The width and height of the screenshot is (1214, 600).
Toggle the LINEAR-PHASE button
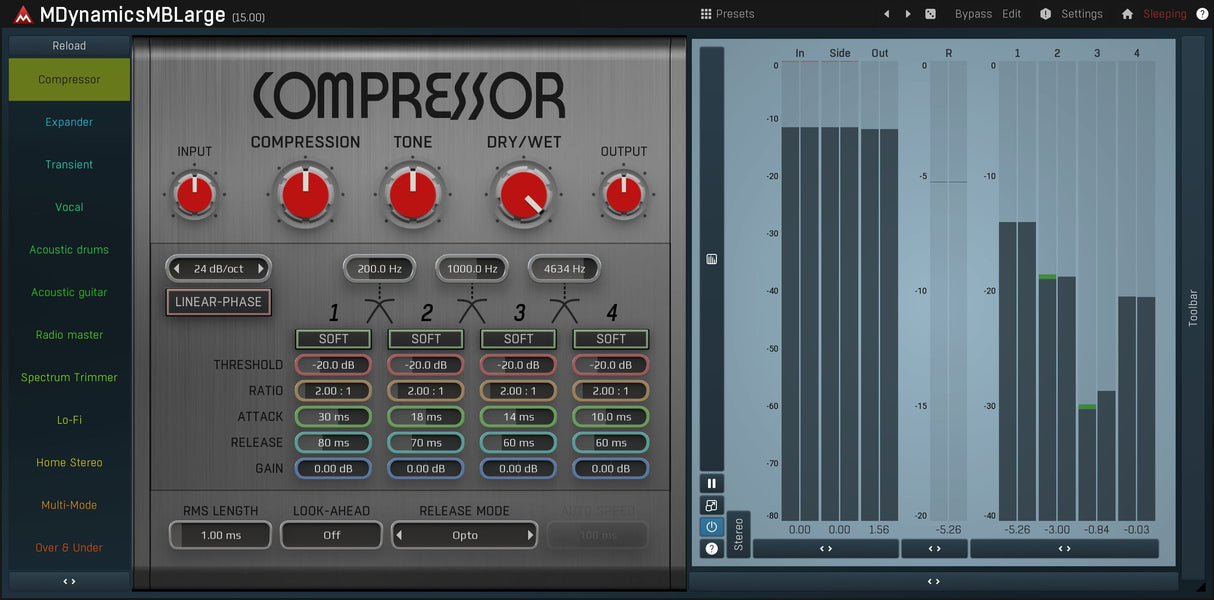point(218,302)
